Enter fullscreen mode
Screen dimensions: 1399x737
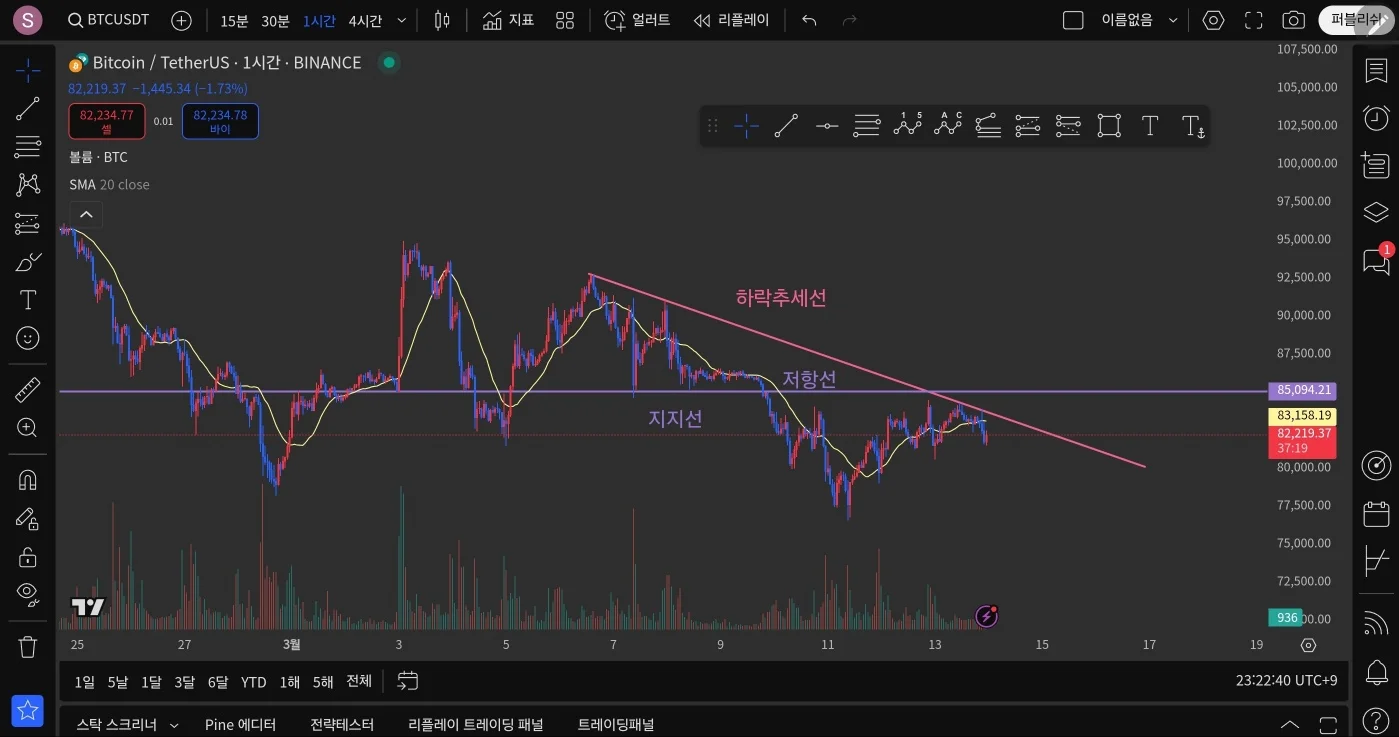click(x=1254, y=20)
